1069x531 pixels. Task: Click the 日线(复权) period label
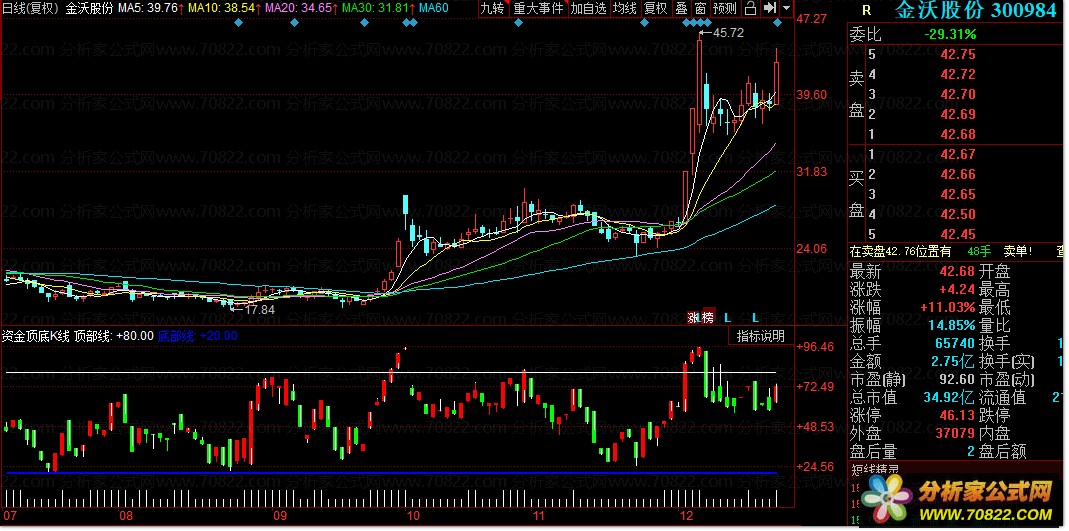pyautogui.click(x=30, y=8)
